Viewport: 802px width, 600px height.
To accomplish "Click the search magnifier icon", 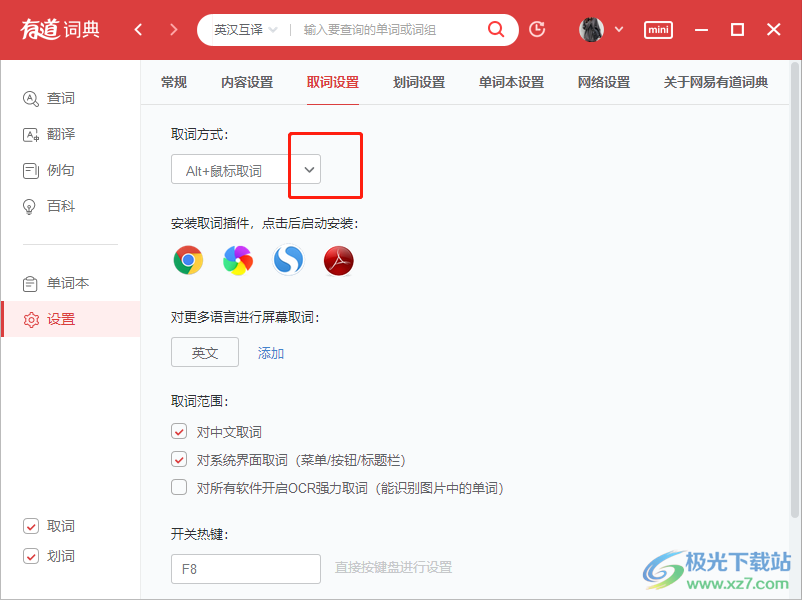I will click(495, 30).
